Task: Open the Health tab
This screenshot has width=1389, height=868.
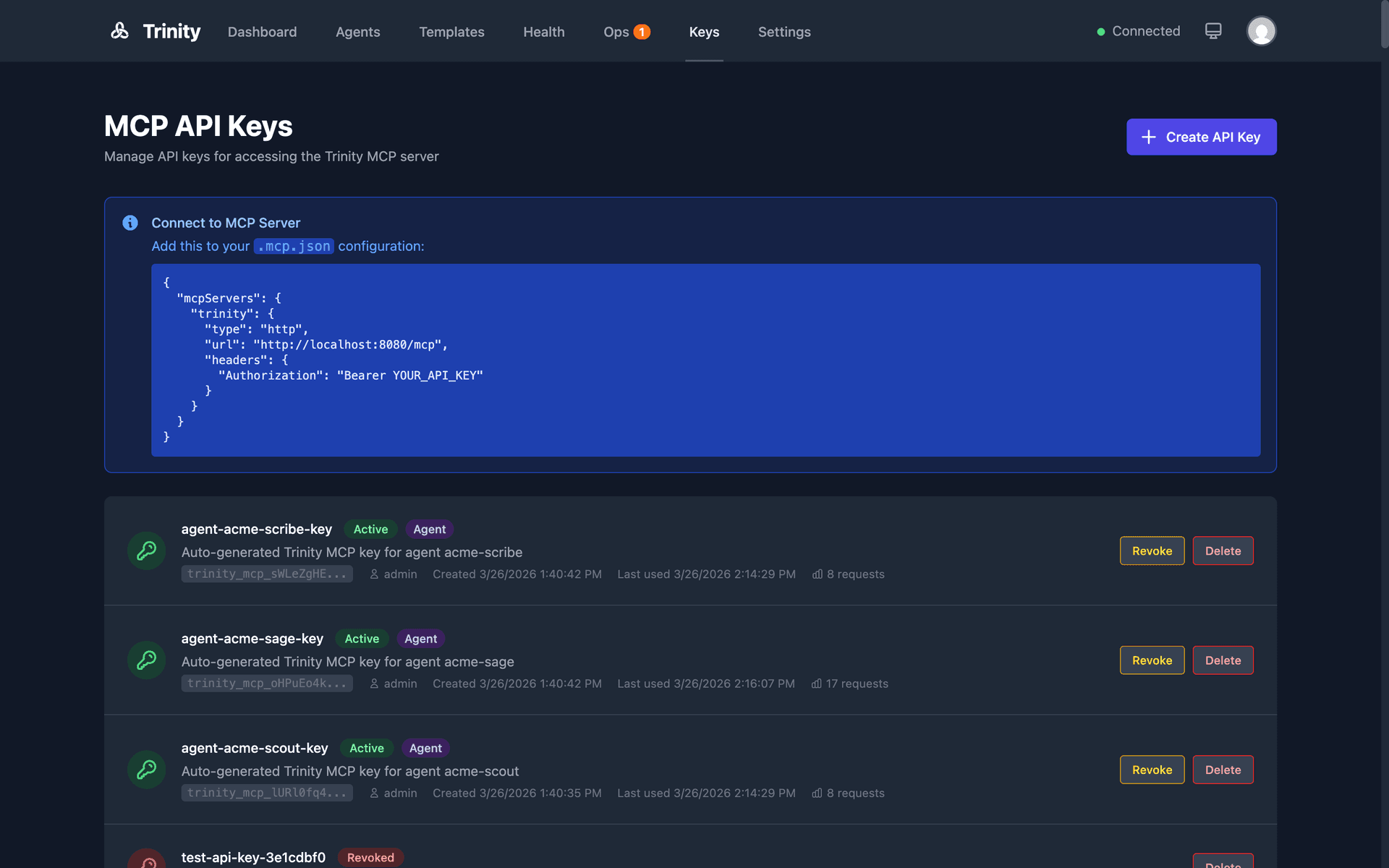Action: click(x=543, y=32)
